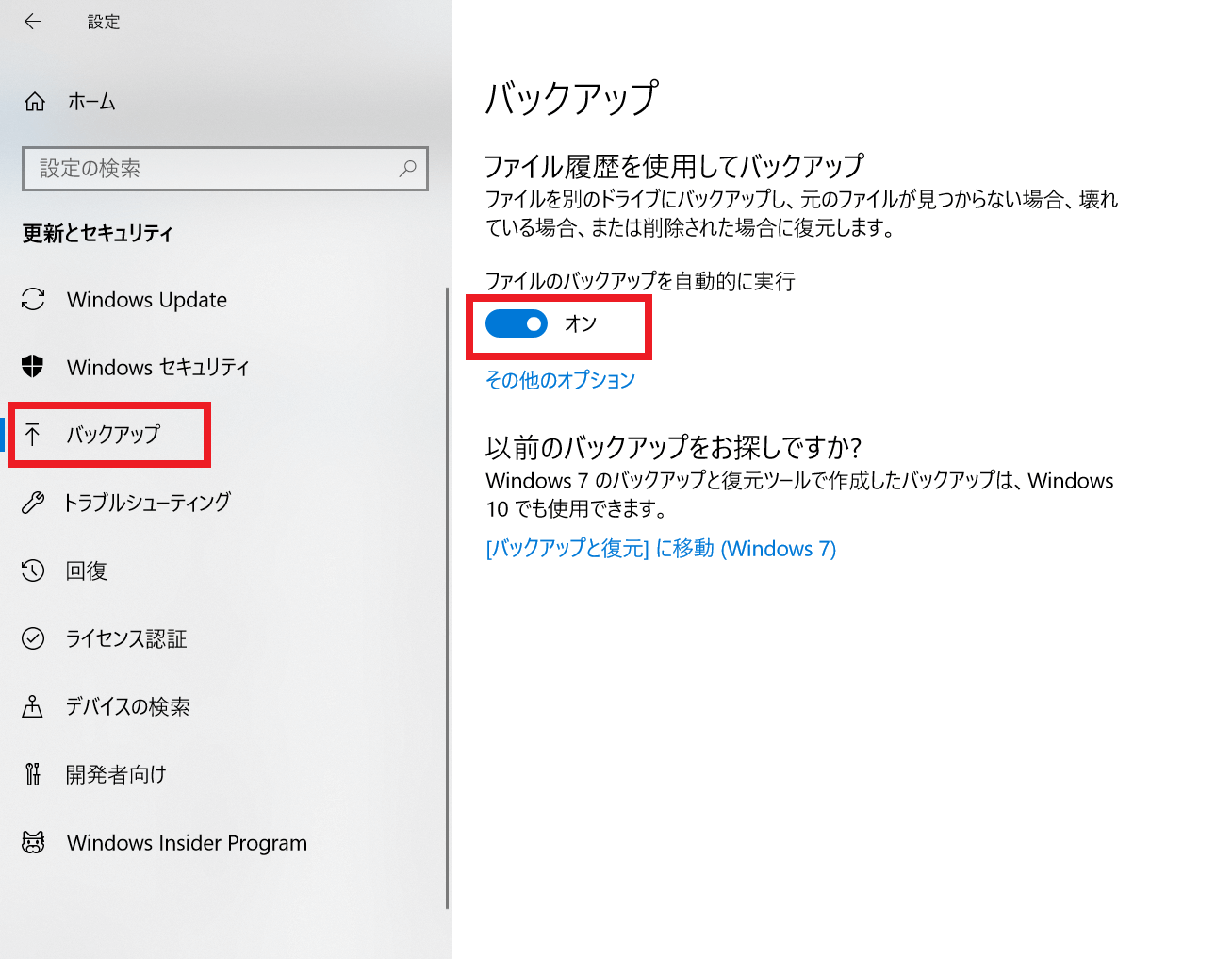Click the 開発者向け tools icon
Image resolution: width=1232 pixels, height=959 pixels.
click(33, 774)
